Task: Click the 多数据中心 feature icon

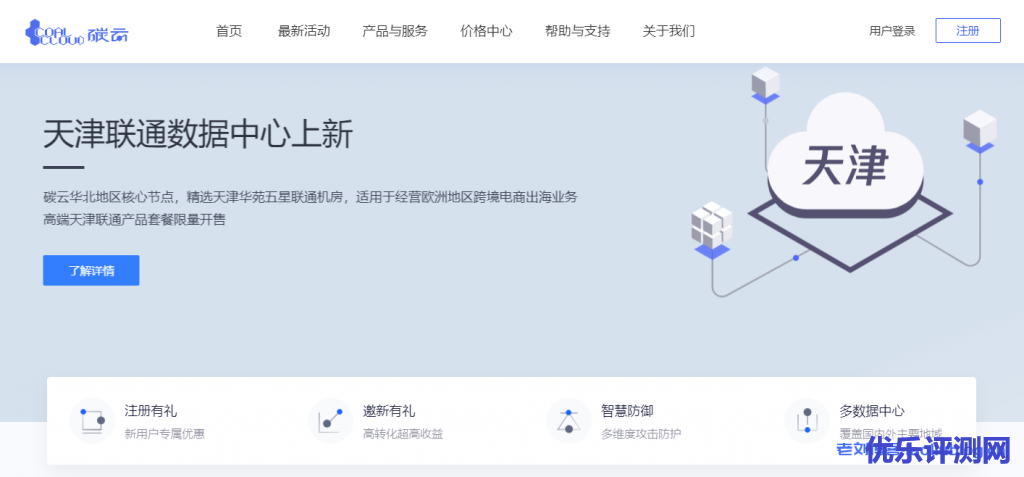Action: coord(807,421)
